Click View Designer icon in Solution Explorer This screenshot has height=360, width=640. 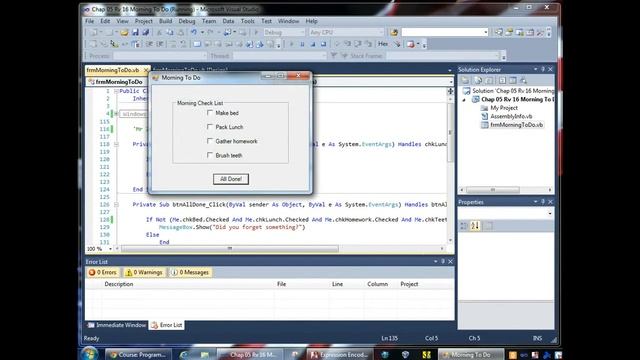coord(513,80)
